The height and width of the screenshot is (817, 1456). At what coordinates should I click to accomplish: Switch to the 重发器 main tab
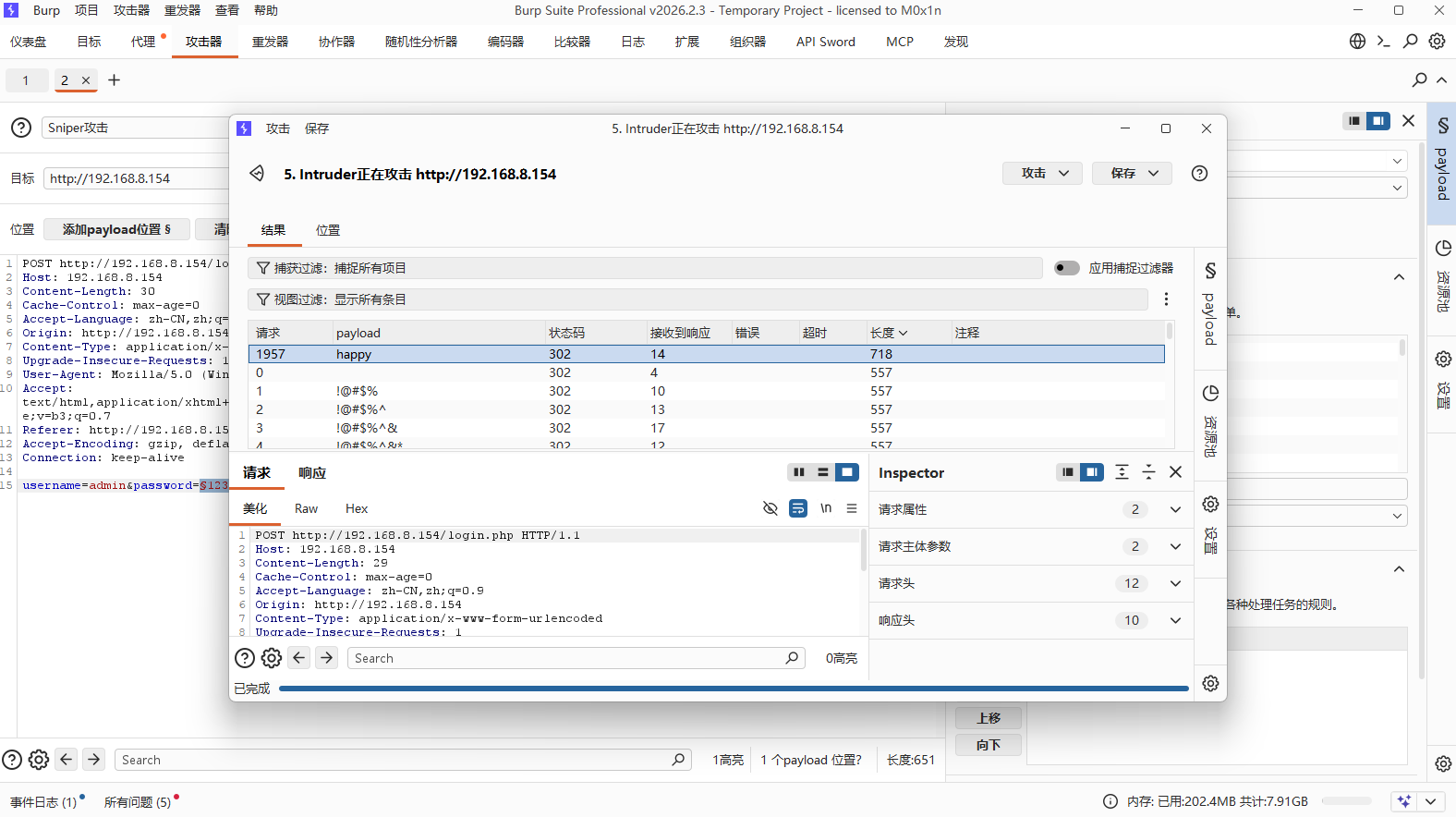270,42
